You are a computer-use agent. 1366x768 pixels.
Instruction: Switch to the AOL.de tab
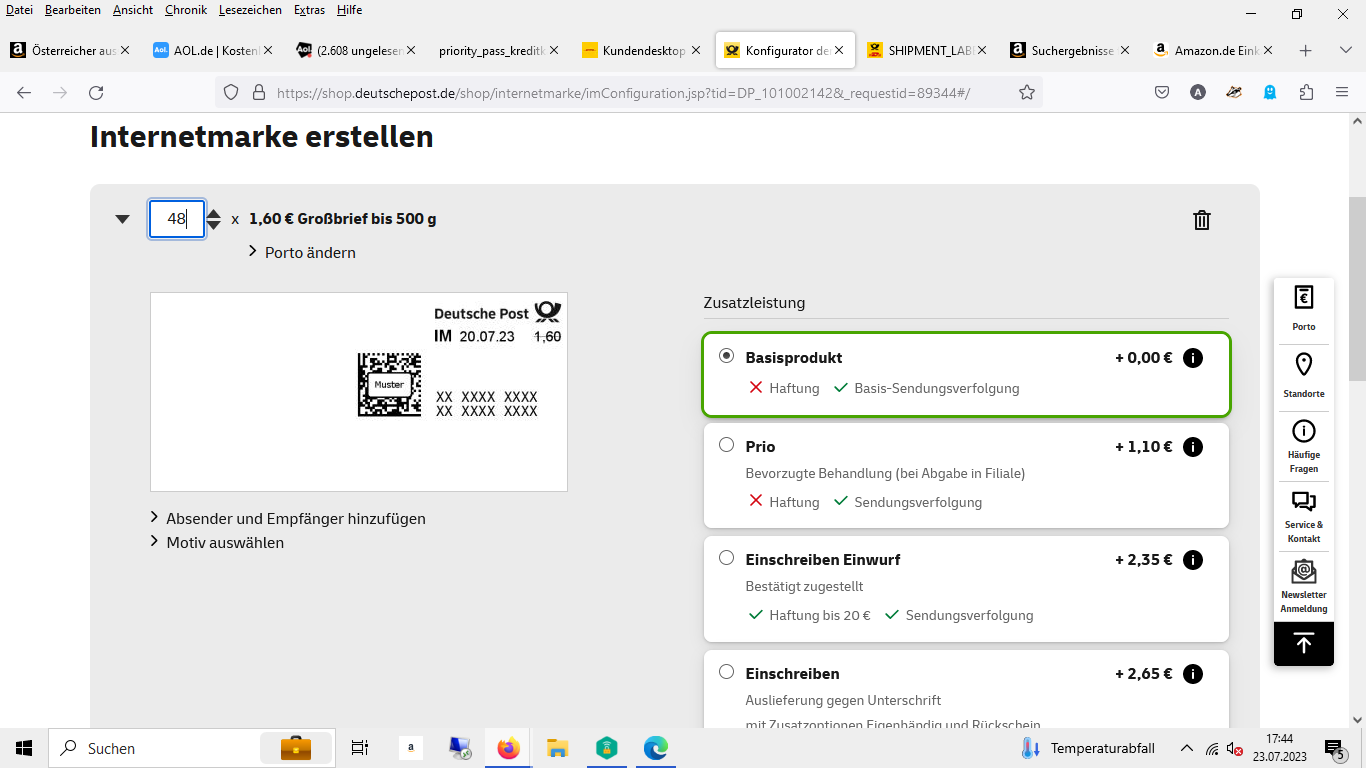[212, 50]
